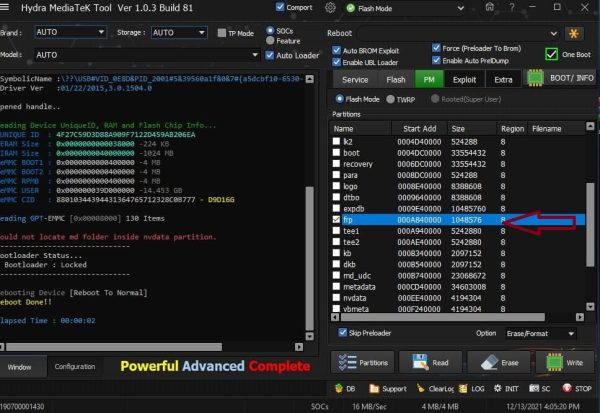Viewport: 600px width, 413px height.
Task: Click the Partitions checklist icon
Action: coord(347,362)
